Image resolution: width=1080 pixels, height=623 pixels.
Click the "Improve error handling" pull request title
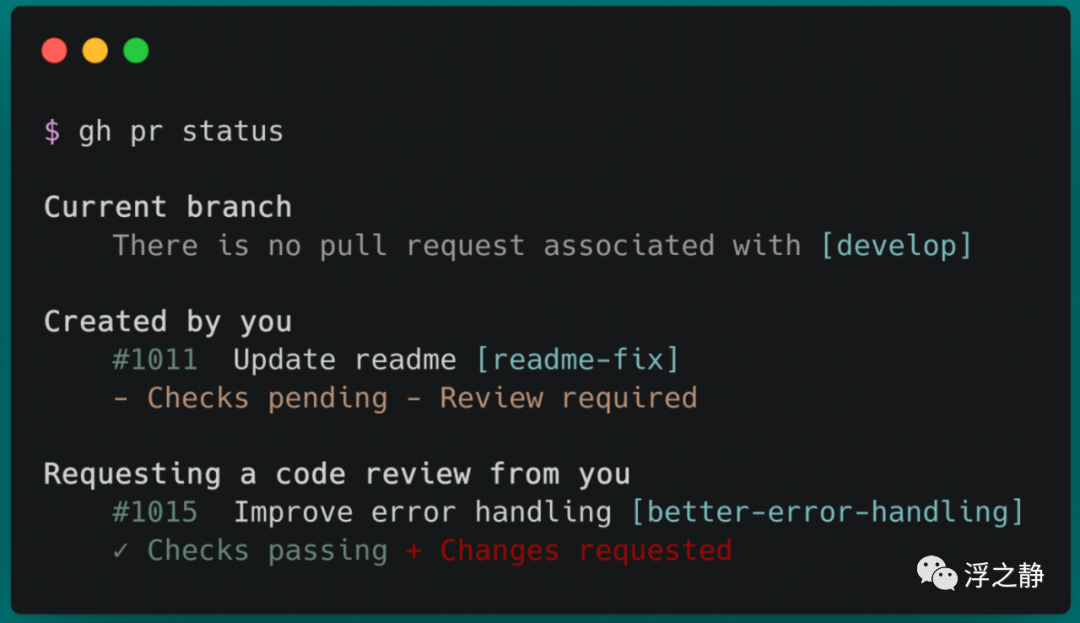click(x=422, y=513)
